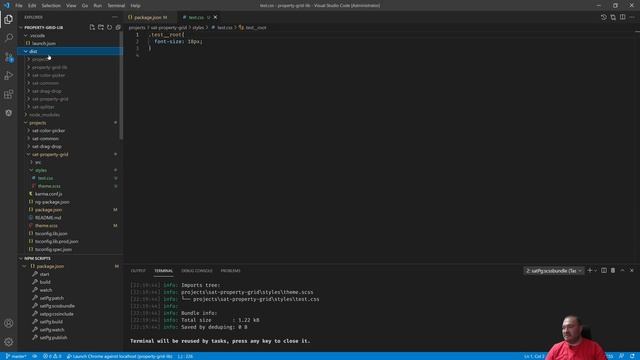Image resolution: width=640 pixels, height=360 pixels.
Task: Open karma.conf.js file
Action: 49,194
